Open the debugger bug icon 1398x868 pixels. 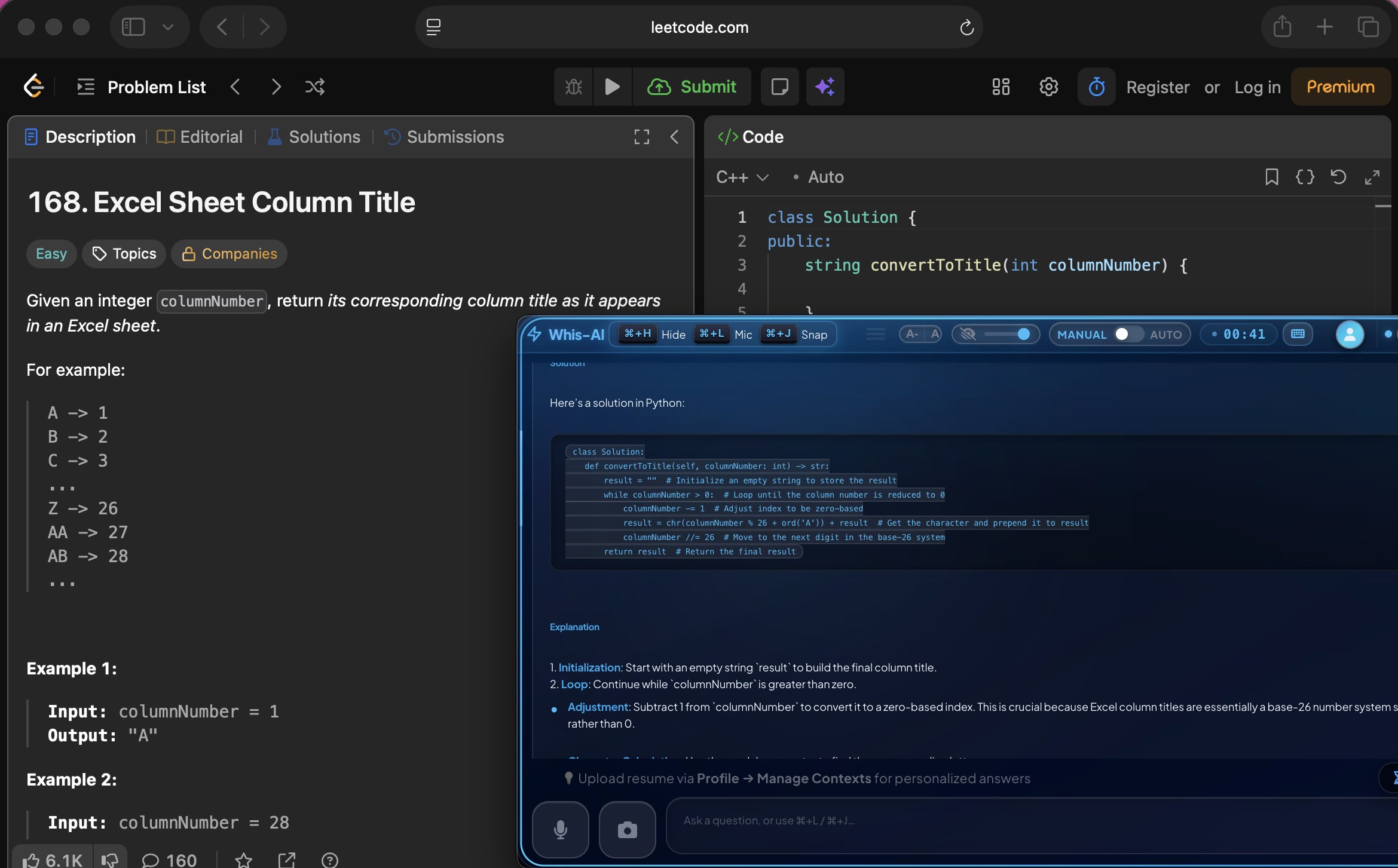point(574,87)
